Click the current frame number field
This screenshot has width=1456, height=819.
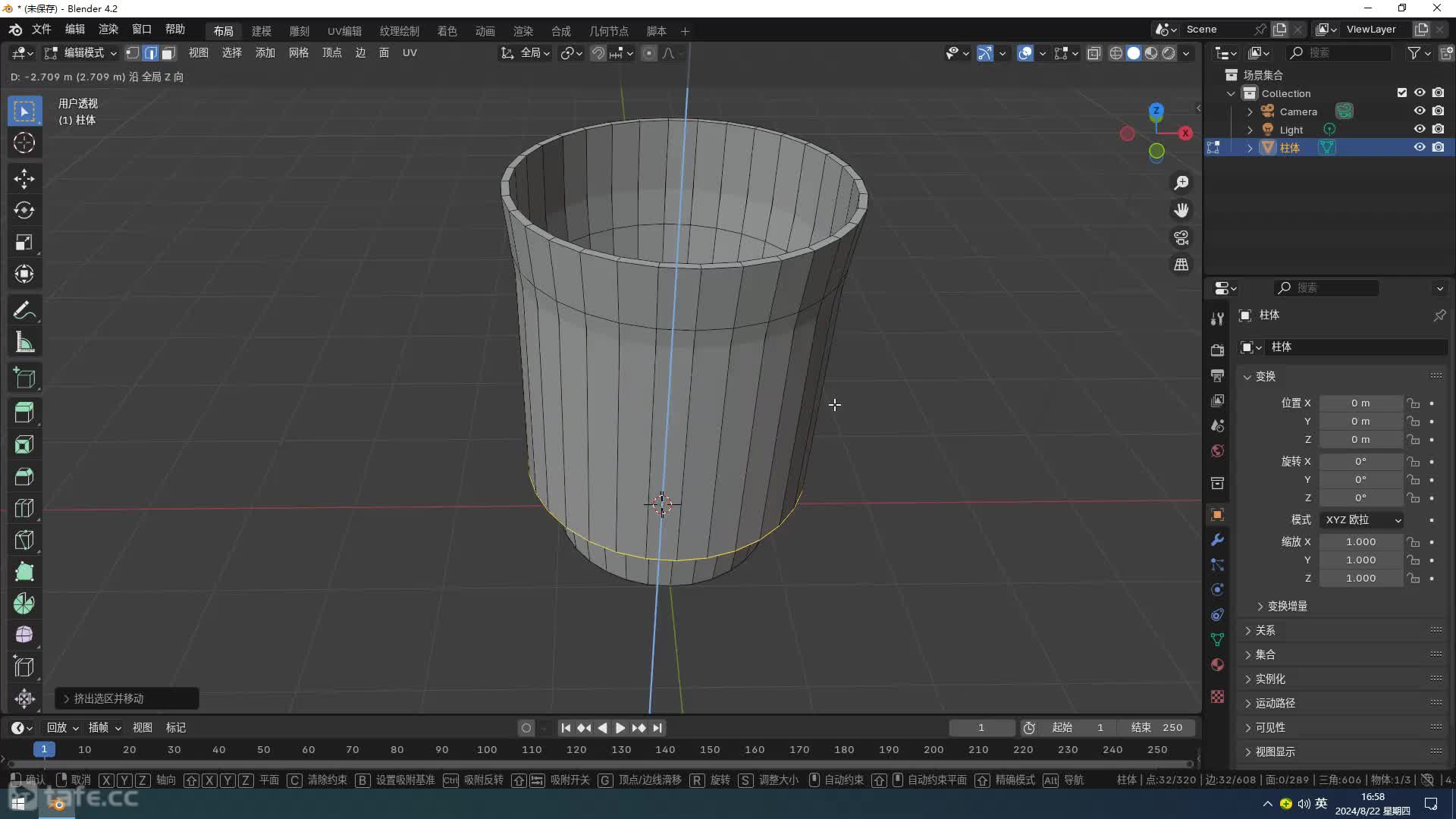(x=981, y=728)
